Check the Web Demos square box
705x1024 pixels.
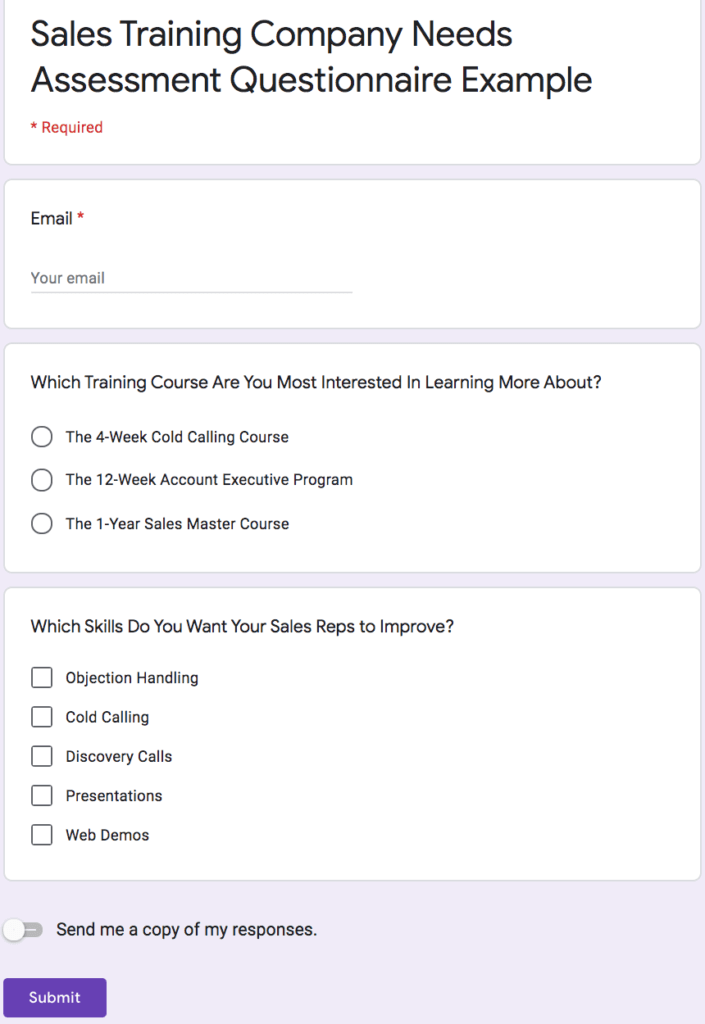[x=42, y=835]
